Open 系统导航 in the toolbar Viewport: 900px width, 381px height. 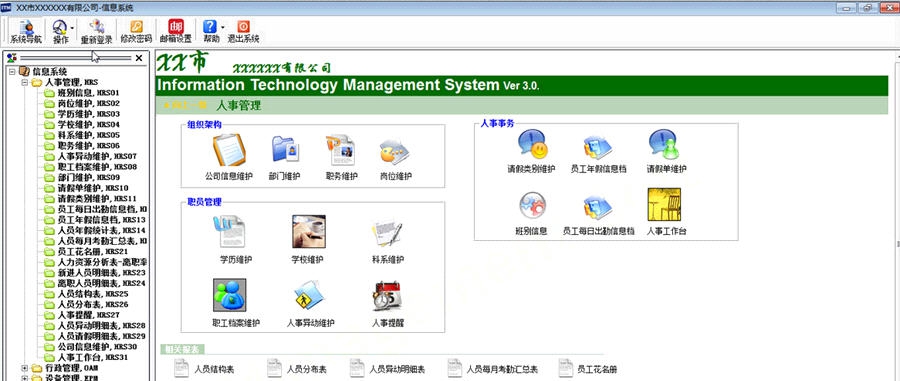(x=25, y=32)
